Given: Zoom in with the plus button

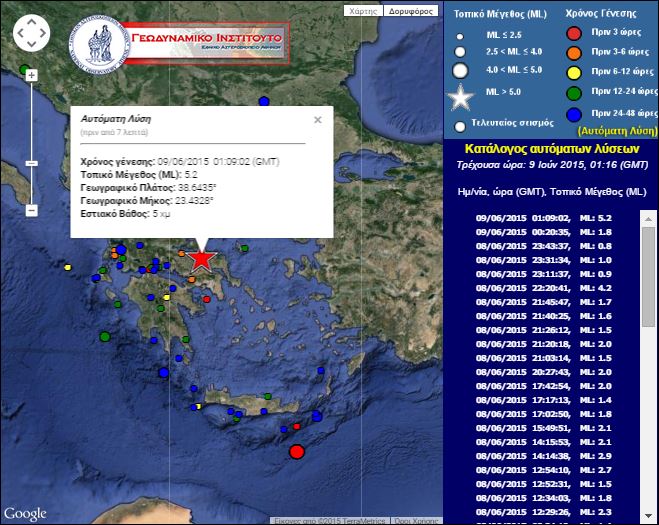Looking at the screenshot, I should [x=32, y=76].
